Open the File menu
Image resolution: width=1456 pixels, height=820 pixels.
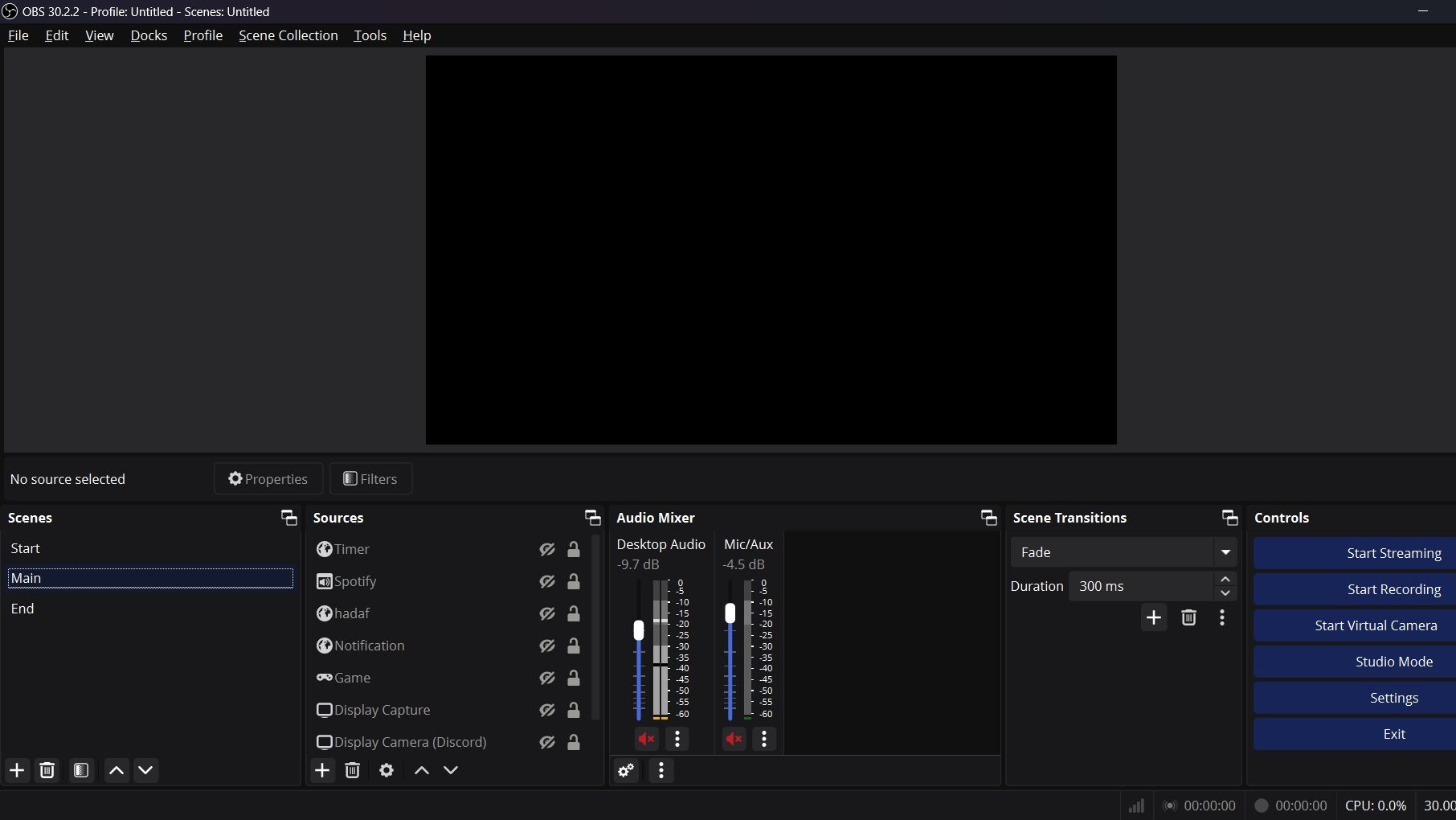point(18,35)
